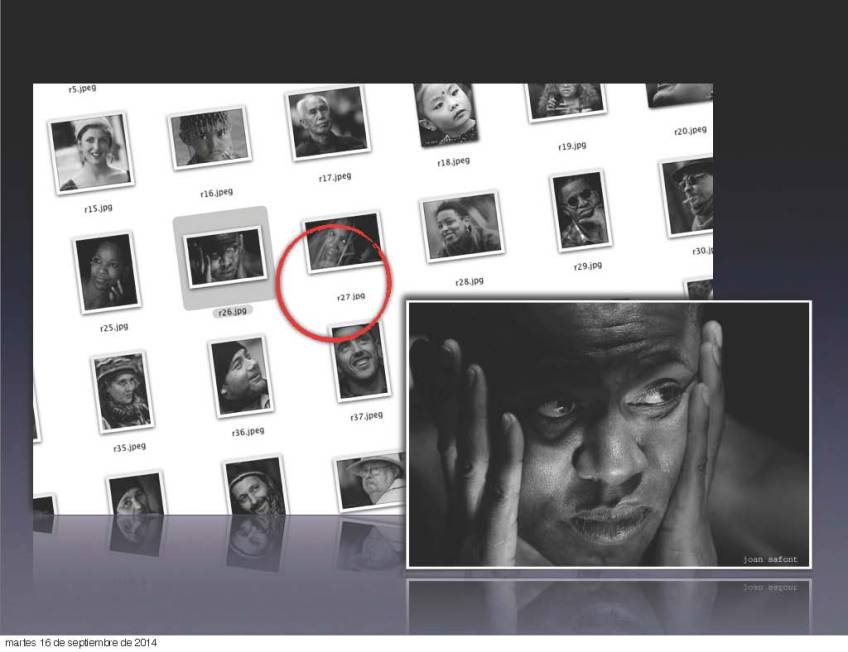The height and width of the screenshot is (652, 848).
Task: Click the r17.jpeg portrait thumbnail
Action: pyautogui.click(x=328, y=123)
